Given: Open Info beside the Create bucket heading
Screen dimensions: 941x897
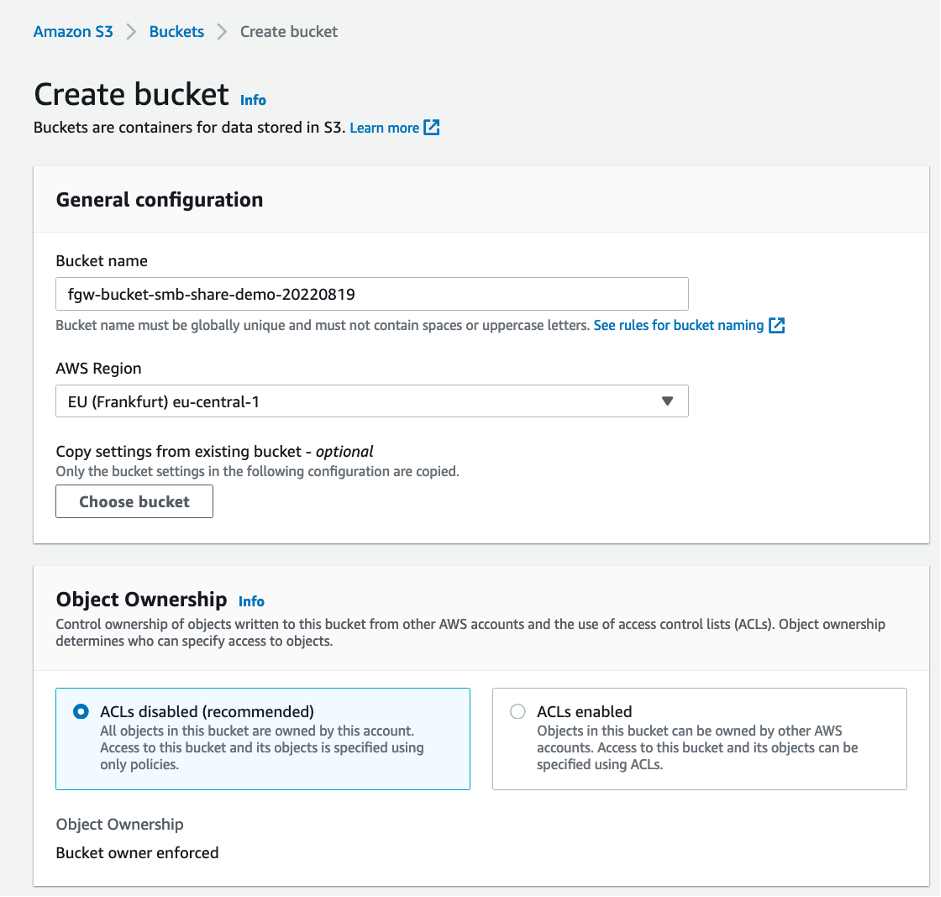Looking at the screenshot, I should tap(253, 100).
